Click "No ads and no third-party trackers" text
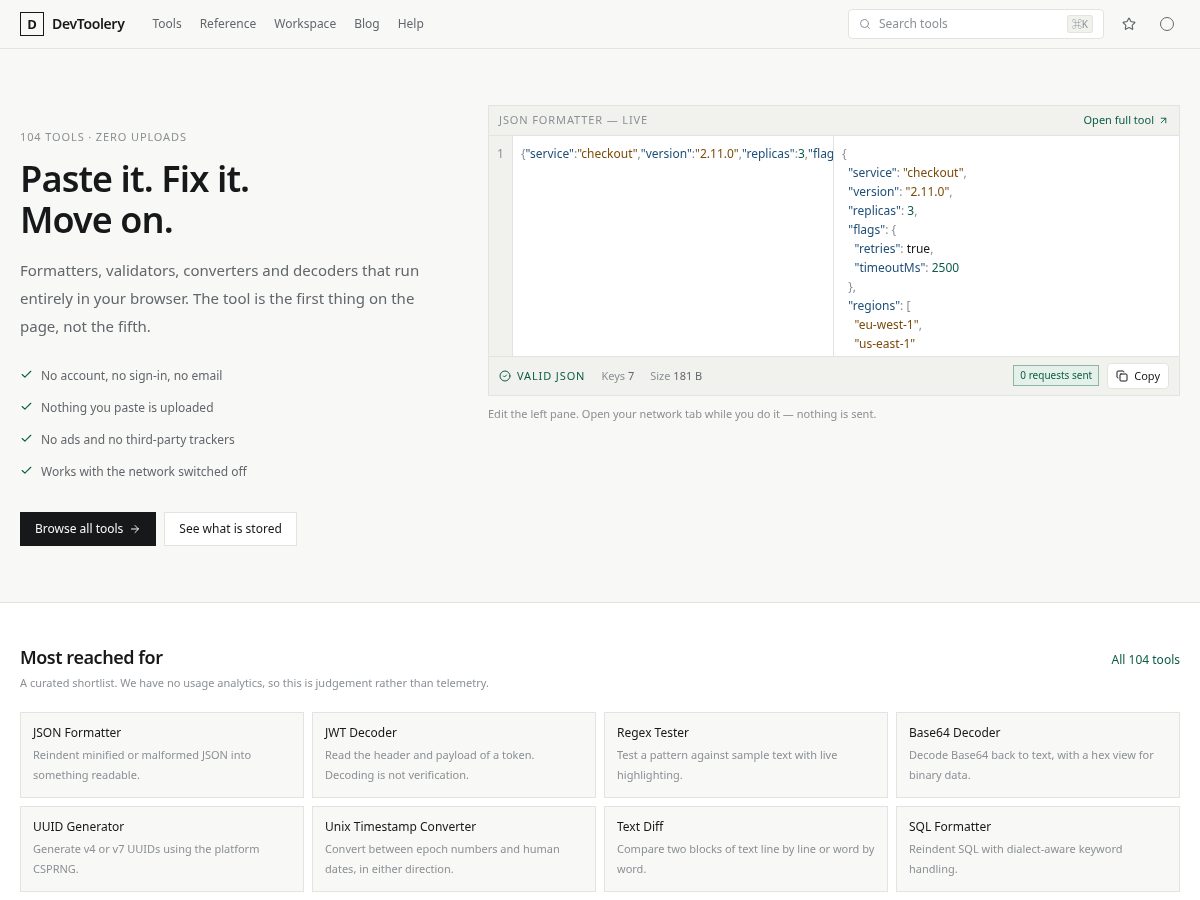1200x900 pixels. (138, 440)
